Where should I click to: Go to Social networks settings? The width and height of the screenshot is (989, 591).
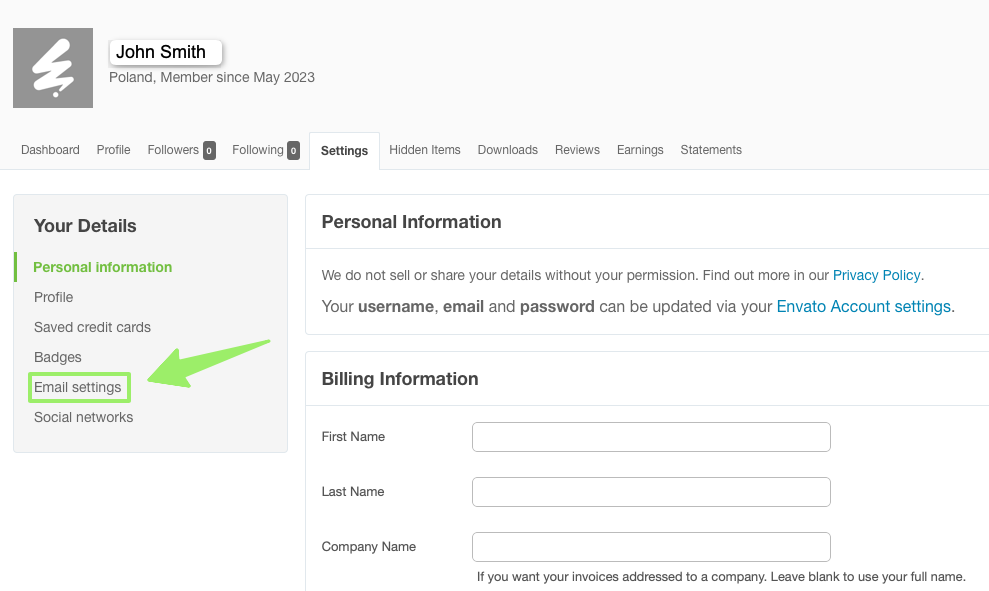point(83,417)
